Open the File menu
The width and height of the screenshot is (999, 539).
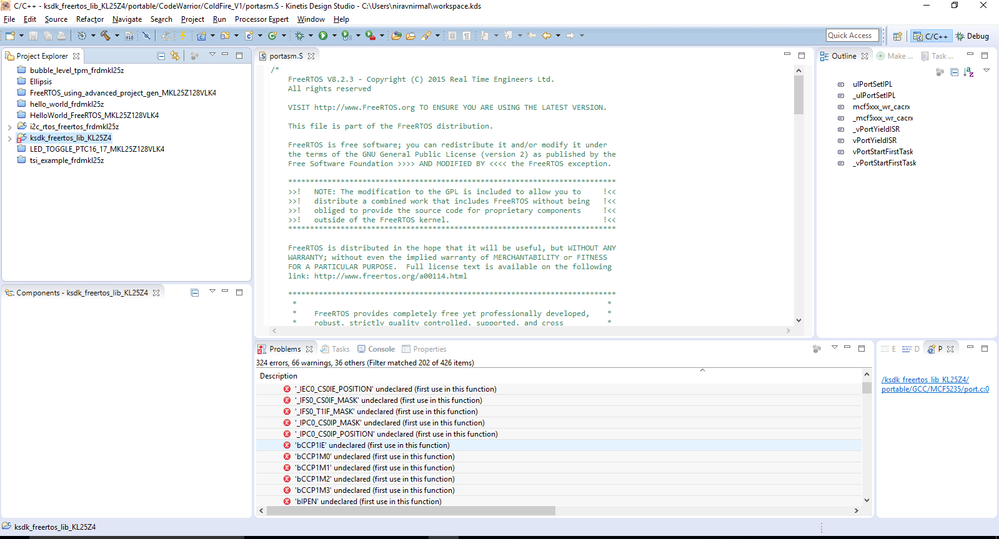(9, 19)
